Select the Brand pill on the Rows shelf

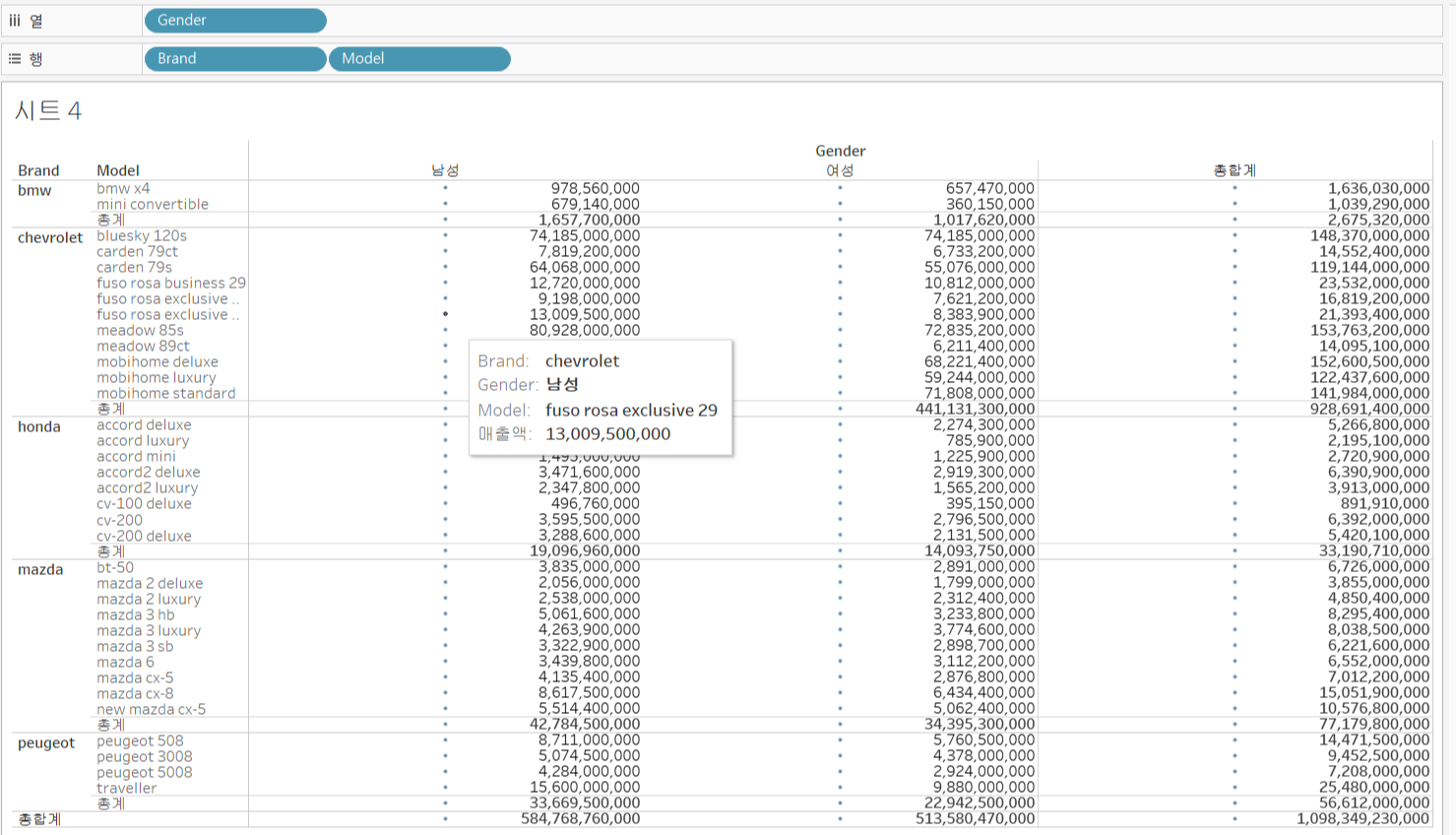tap(235, 59)
